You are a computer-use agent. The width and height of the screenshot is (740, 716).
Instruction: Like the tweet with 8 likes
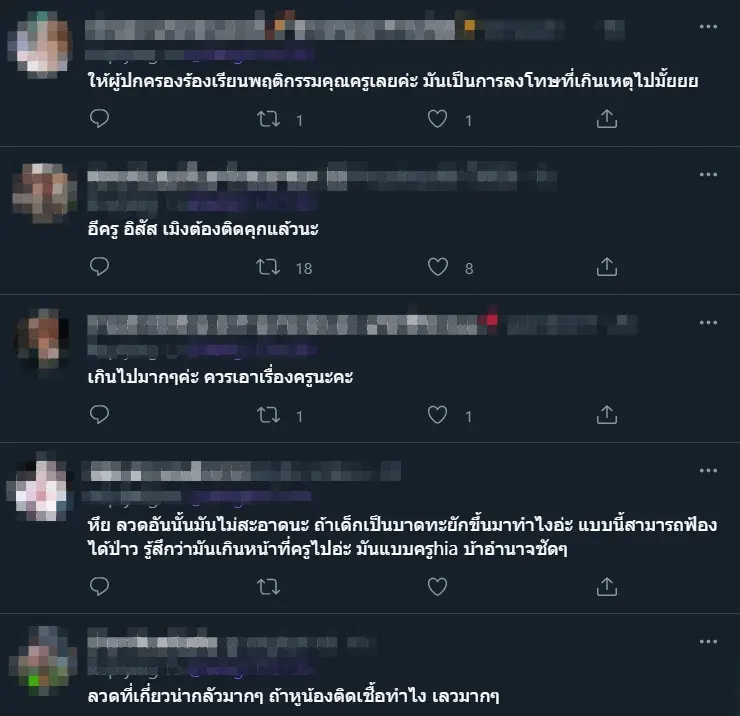(437, 267)
